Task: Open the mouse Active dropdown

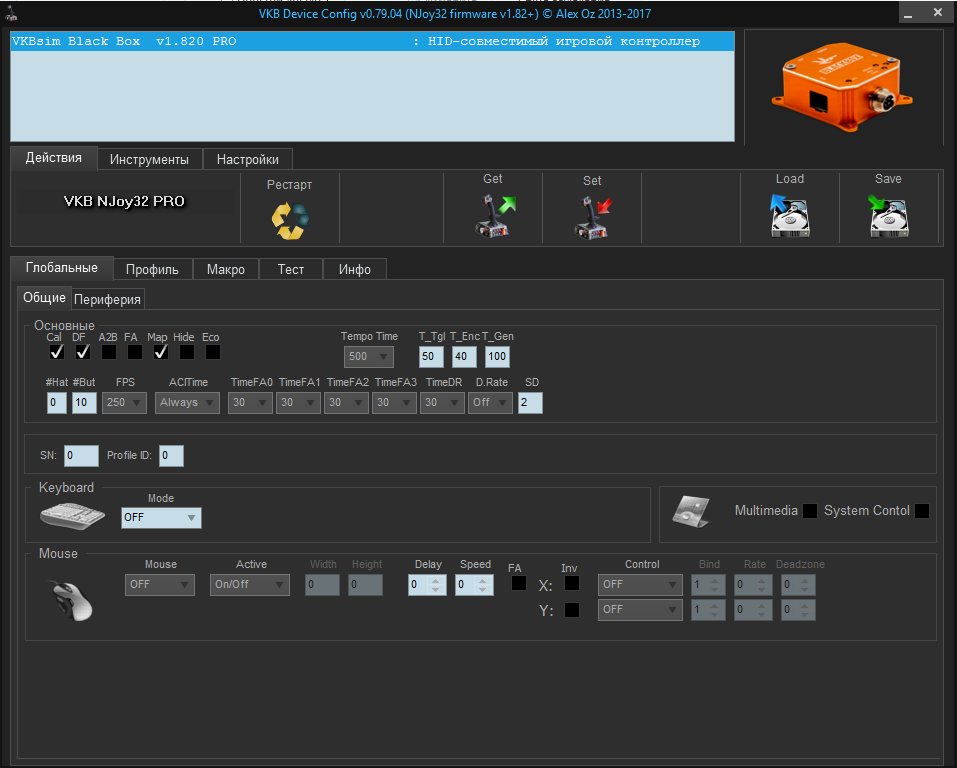Action: 250,585
